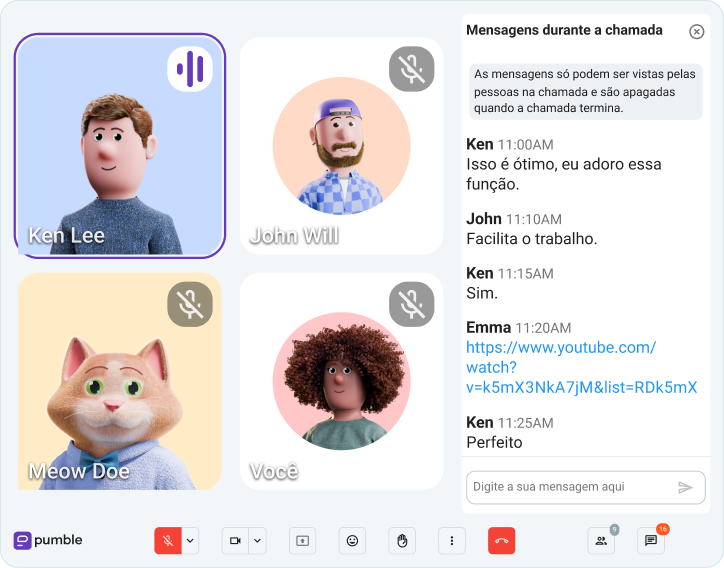Click Ken Lee's speaking audio indicator icon
This screenshot has height=568, width=724.
click(x=190, y=68)
